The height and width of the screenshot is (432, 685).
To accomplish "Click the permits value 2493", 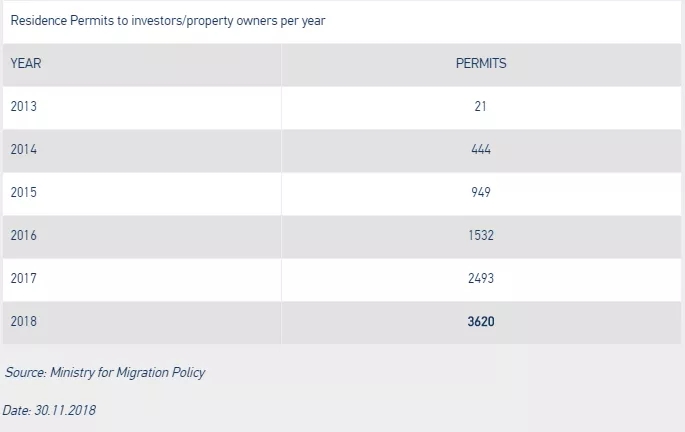I will point(481,278).
